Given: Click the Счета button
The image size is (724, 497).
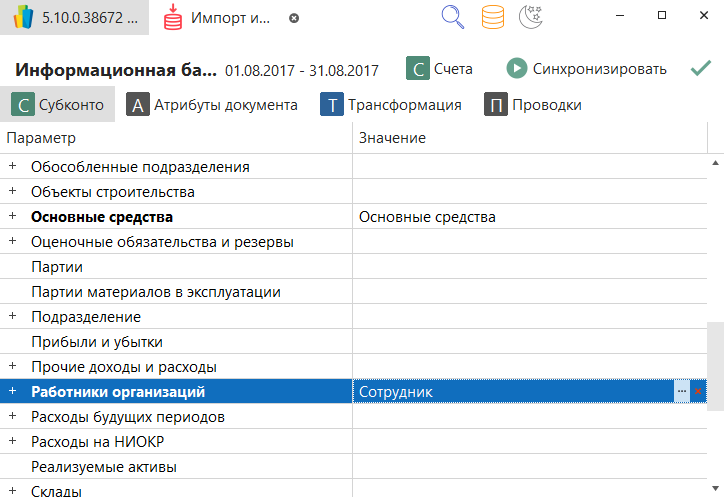Looking at the screenshot, I should 440,69.
